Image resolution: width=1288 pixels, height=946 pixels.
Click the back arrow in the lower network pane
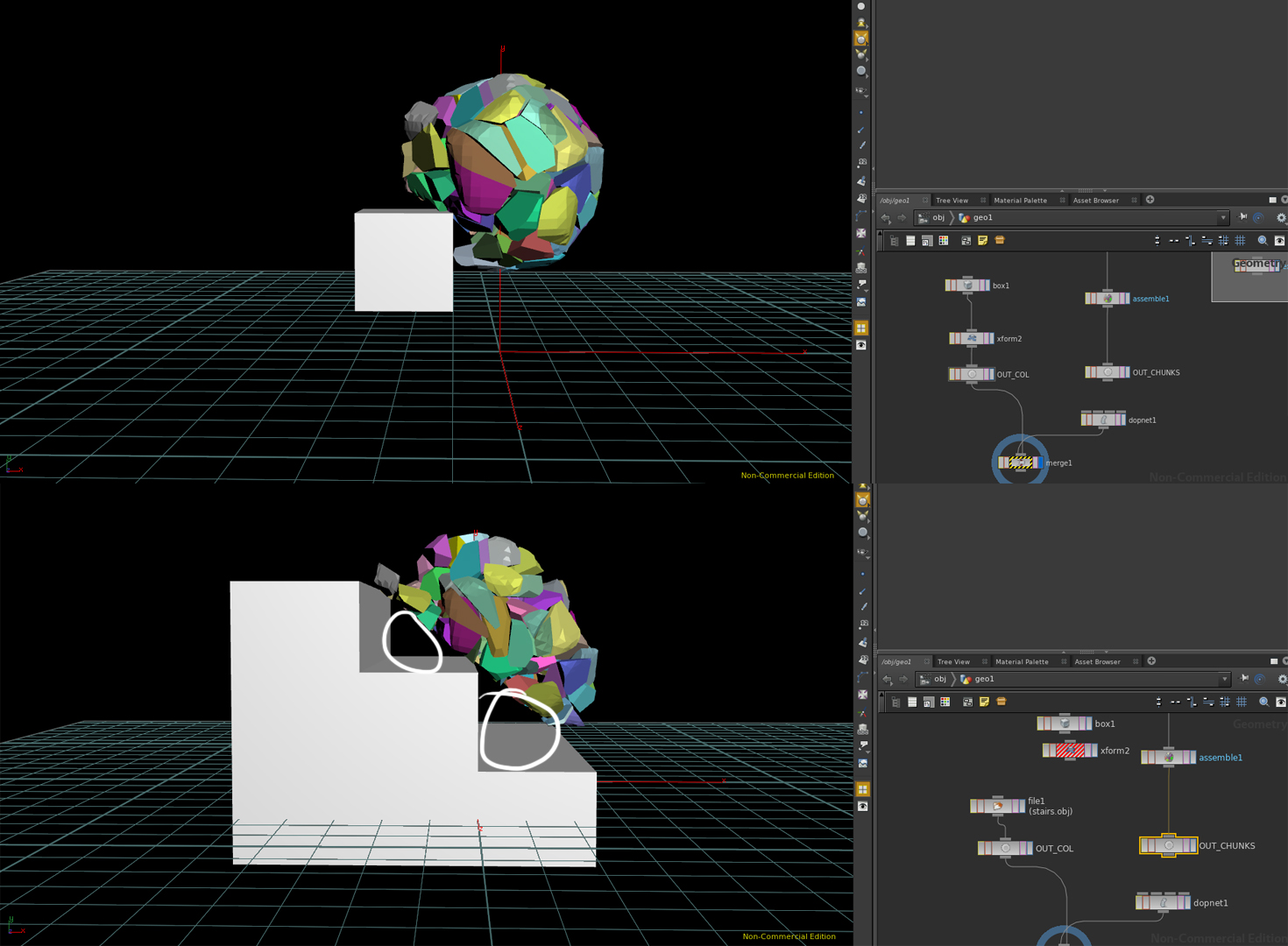coord(888,680)
